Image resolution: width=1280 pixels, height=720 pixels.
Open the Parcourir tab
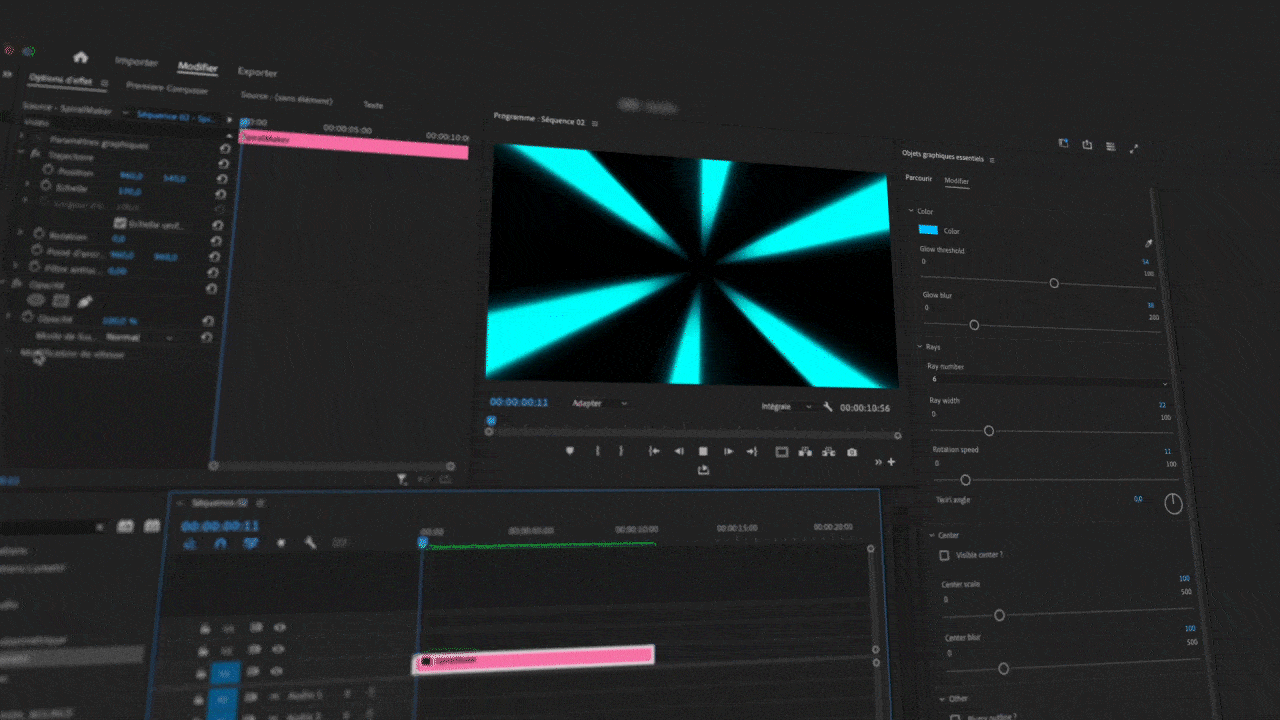click(918, 179)
